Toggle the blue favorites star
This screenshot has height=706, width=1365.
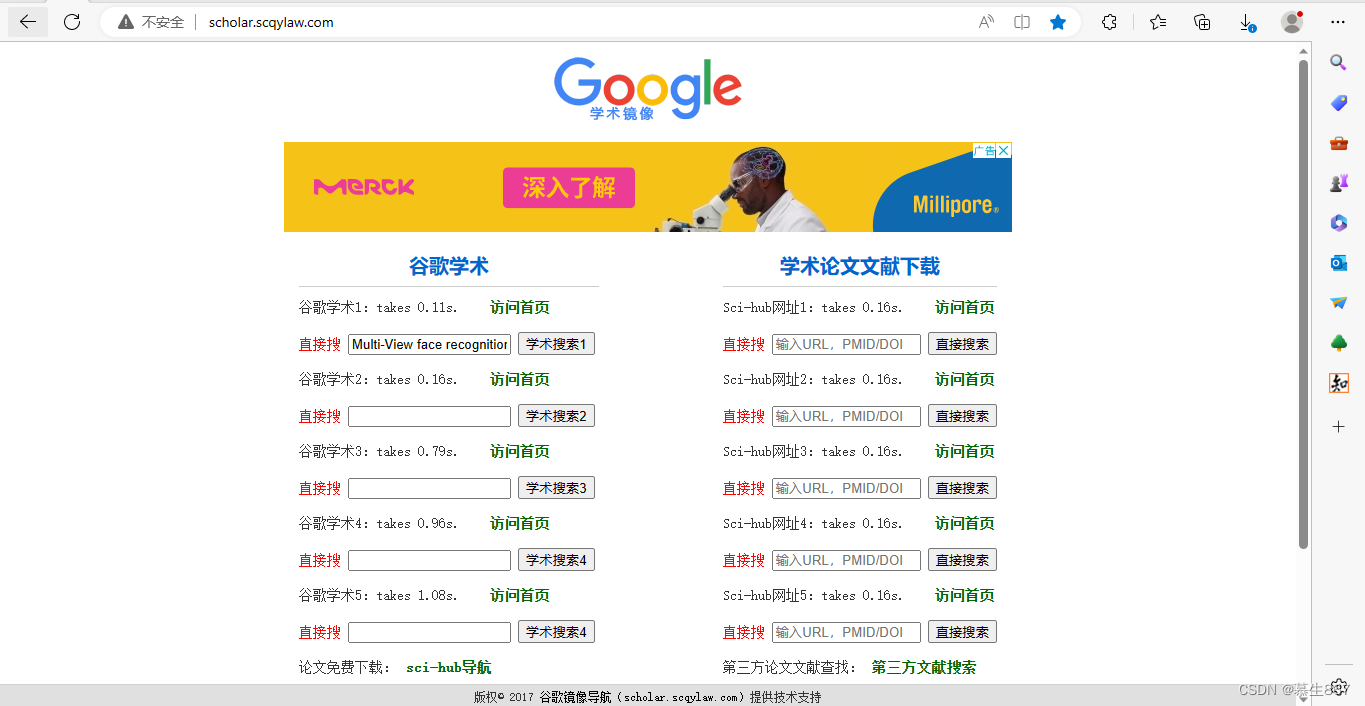pos(1058,22)
